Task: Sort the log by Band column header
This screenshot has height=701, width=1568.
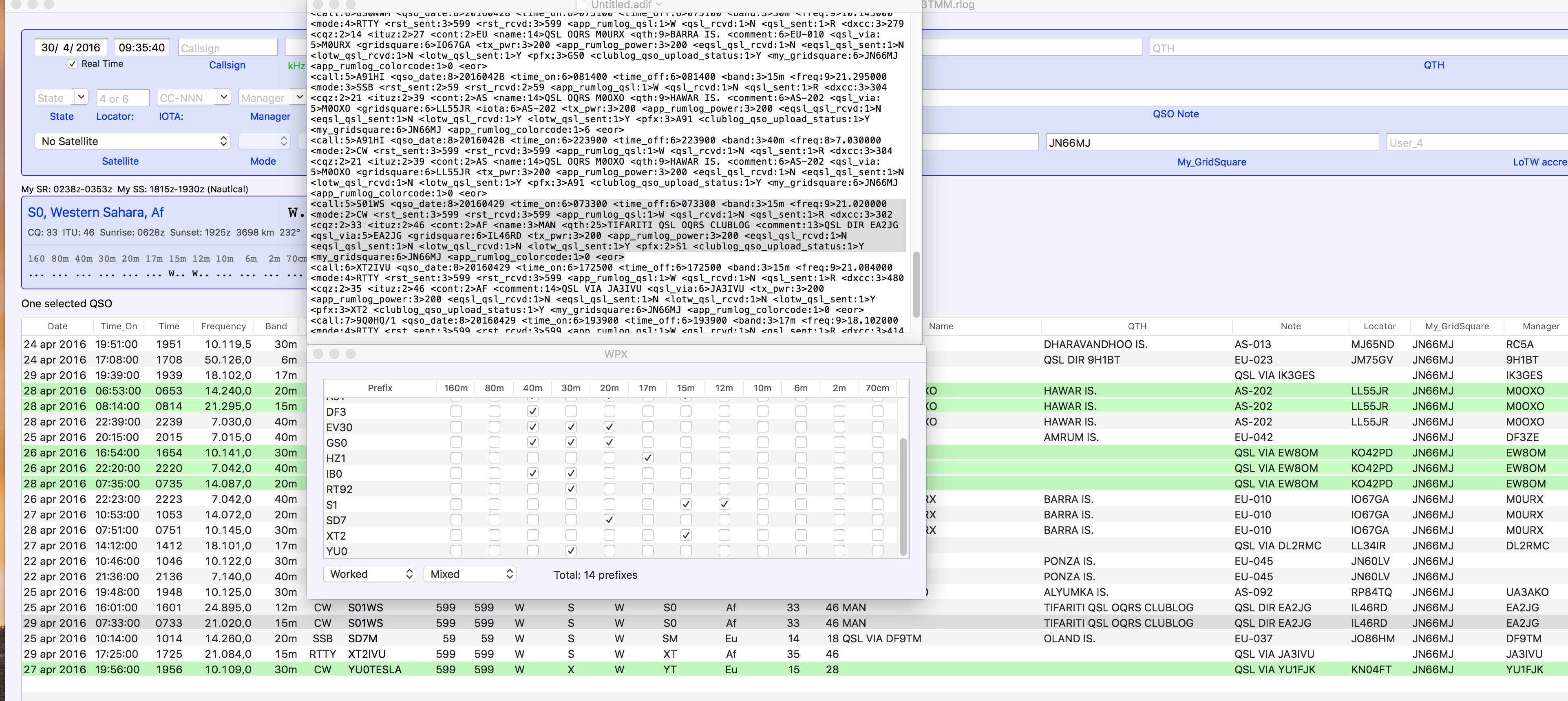Action: click(x=276, y=326)
